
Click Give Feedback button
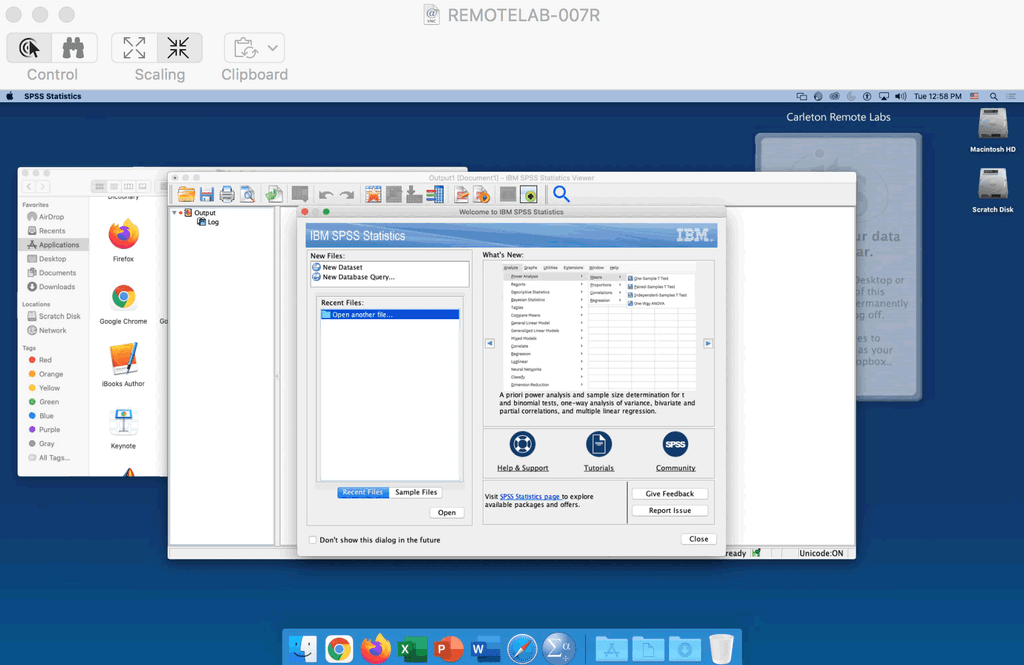click(669, 494)
